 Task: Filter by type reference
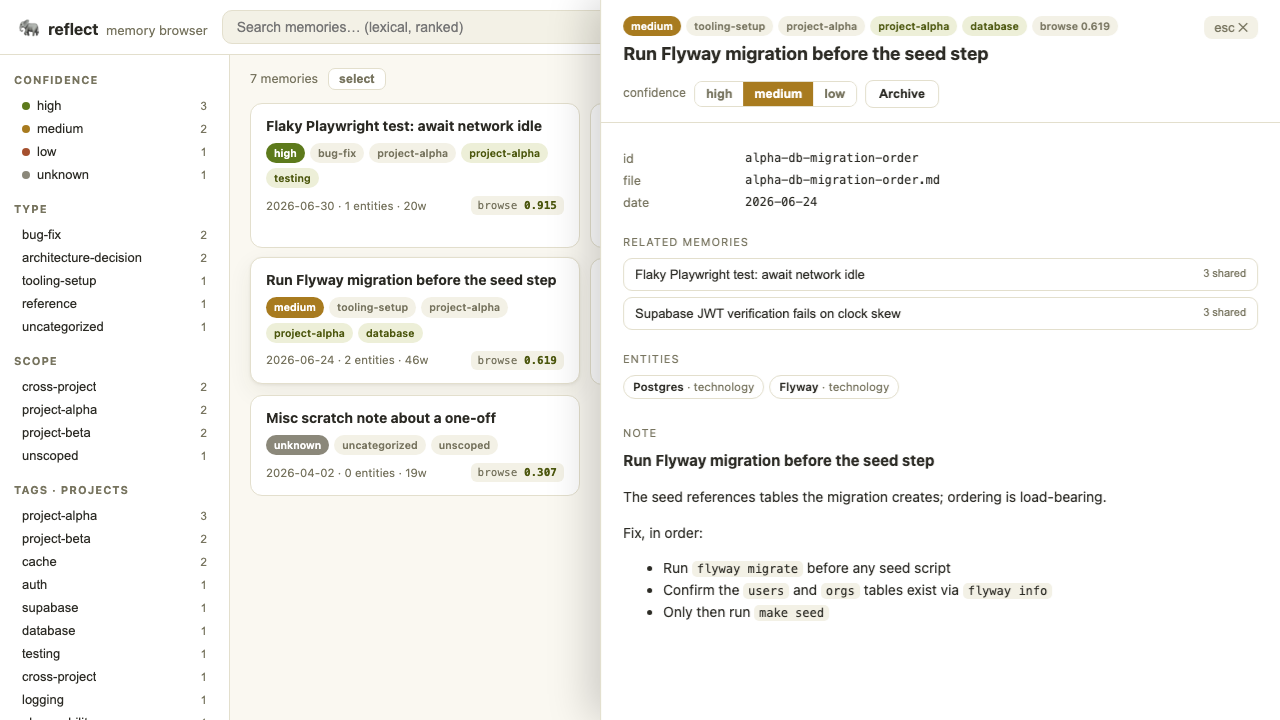114,304
